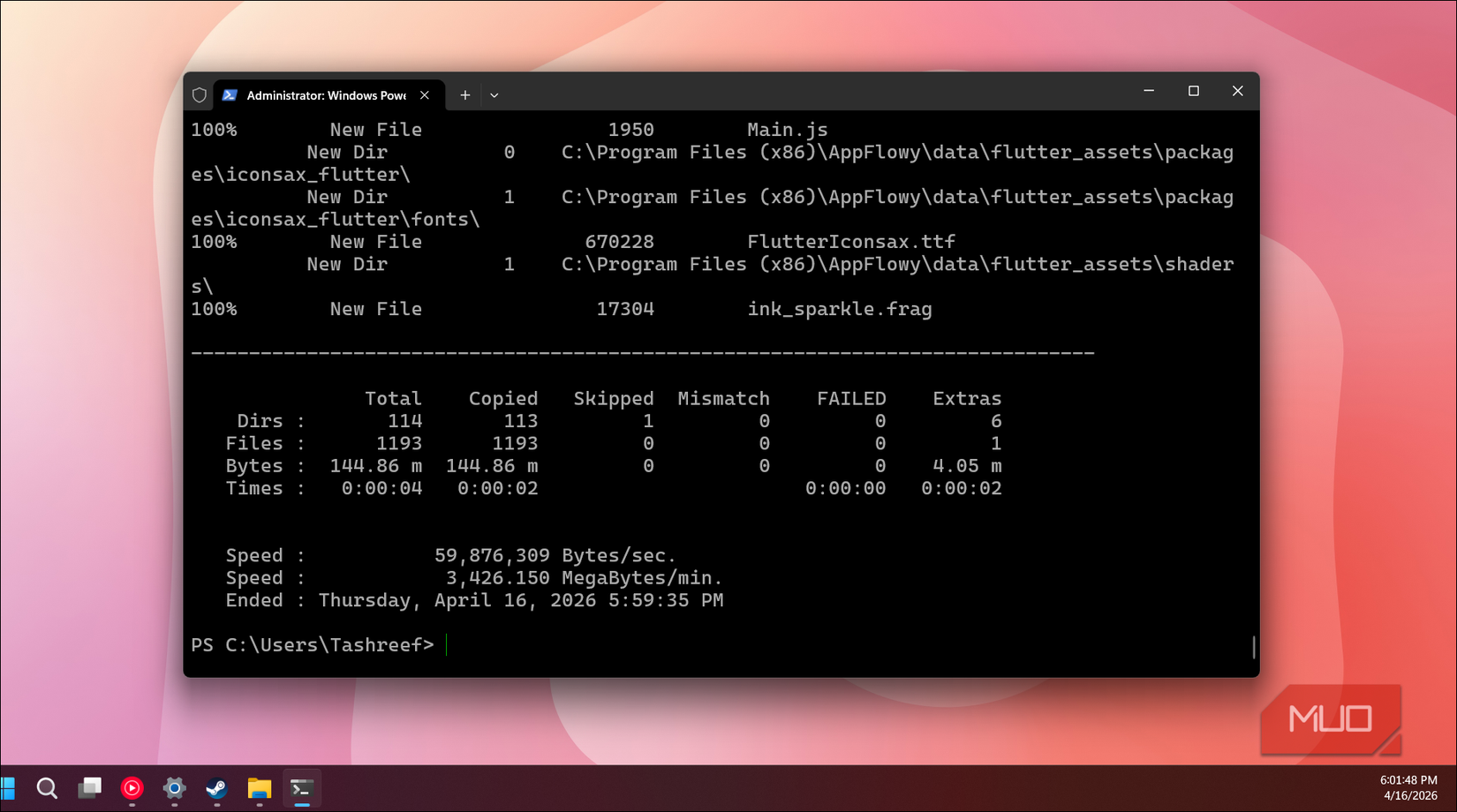Open a new terminal tab with the plus button

point(464,94)
